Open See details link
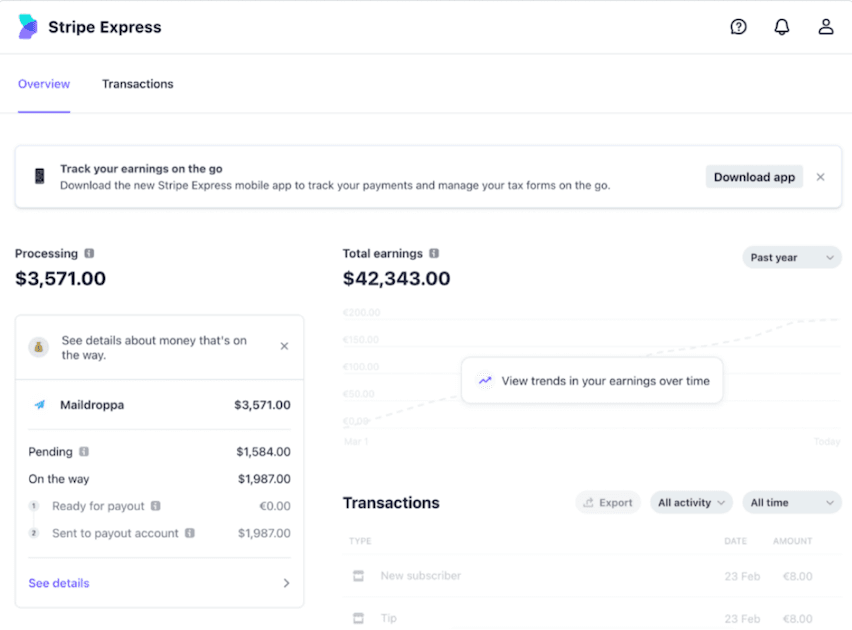This screenshot has width=852, height=630. [58, 583]
